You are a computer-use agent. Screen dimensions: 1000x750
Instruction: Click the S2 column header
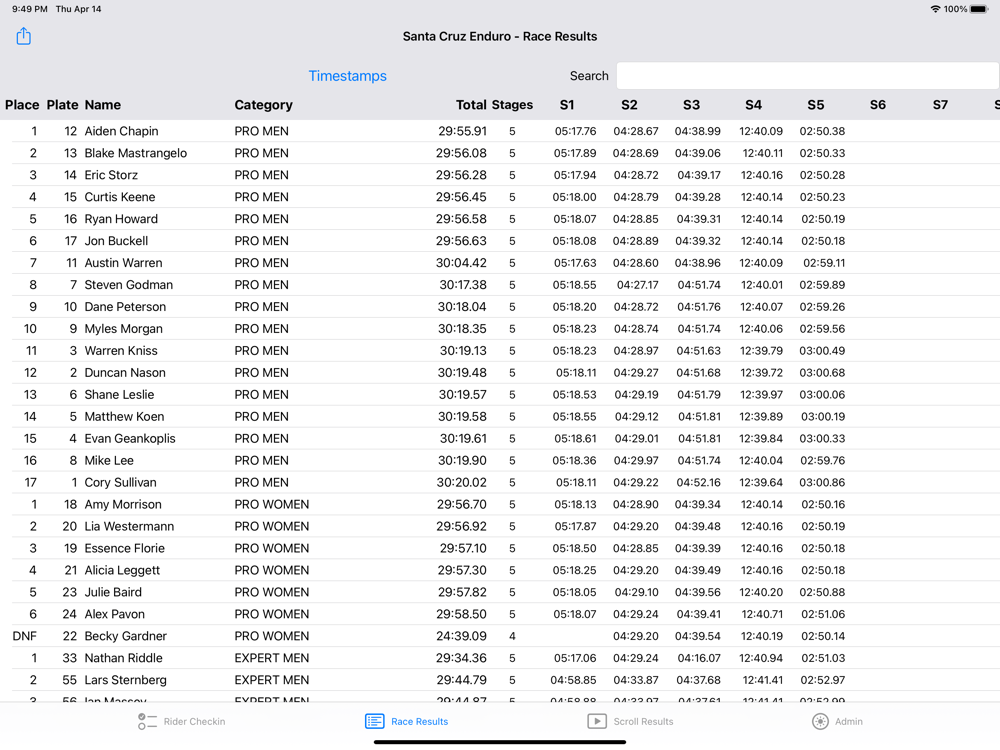tap(629, 105)
